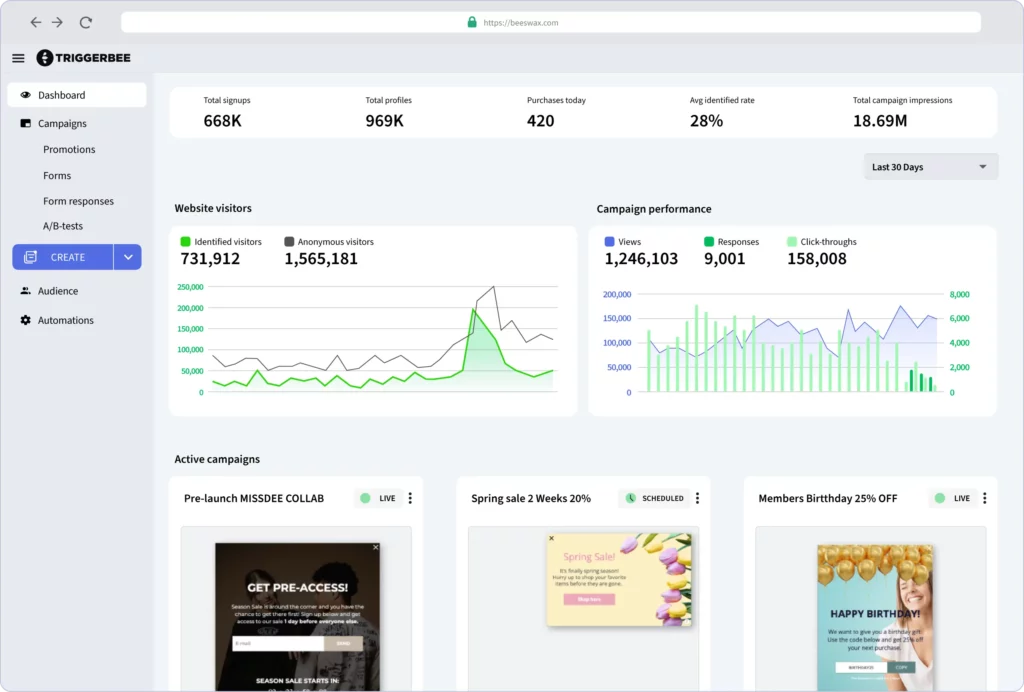Open Form responses in sidebar
This screenshot has width=1024, height=692.
click(x=78, y=201)
